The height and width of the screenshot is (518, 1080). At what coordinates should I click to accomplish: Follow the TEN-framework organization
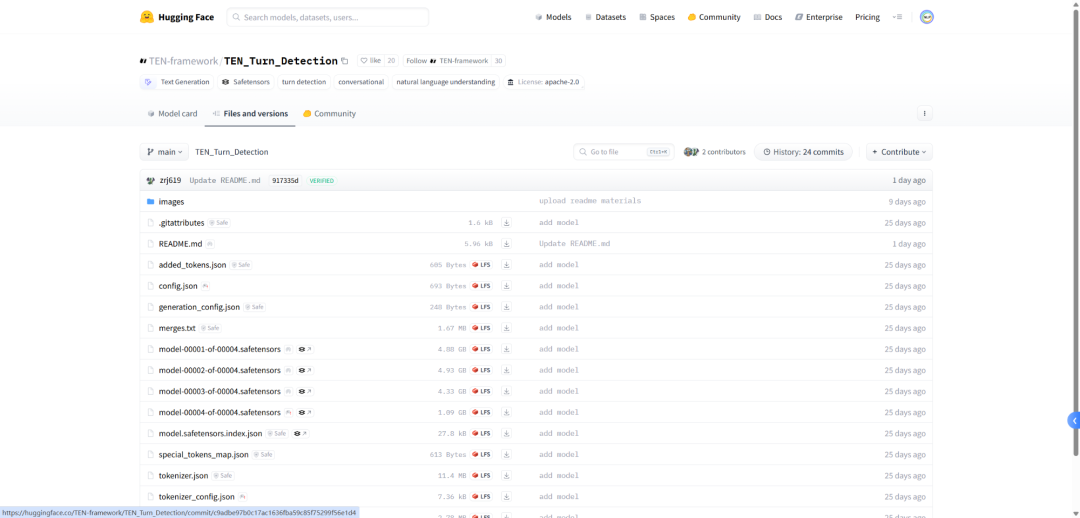pos(446,61)
